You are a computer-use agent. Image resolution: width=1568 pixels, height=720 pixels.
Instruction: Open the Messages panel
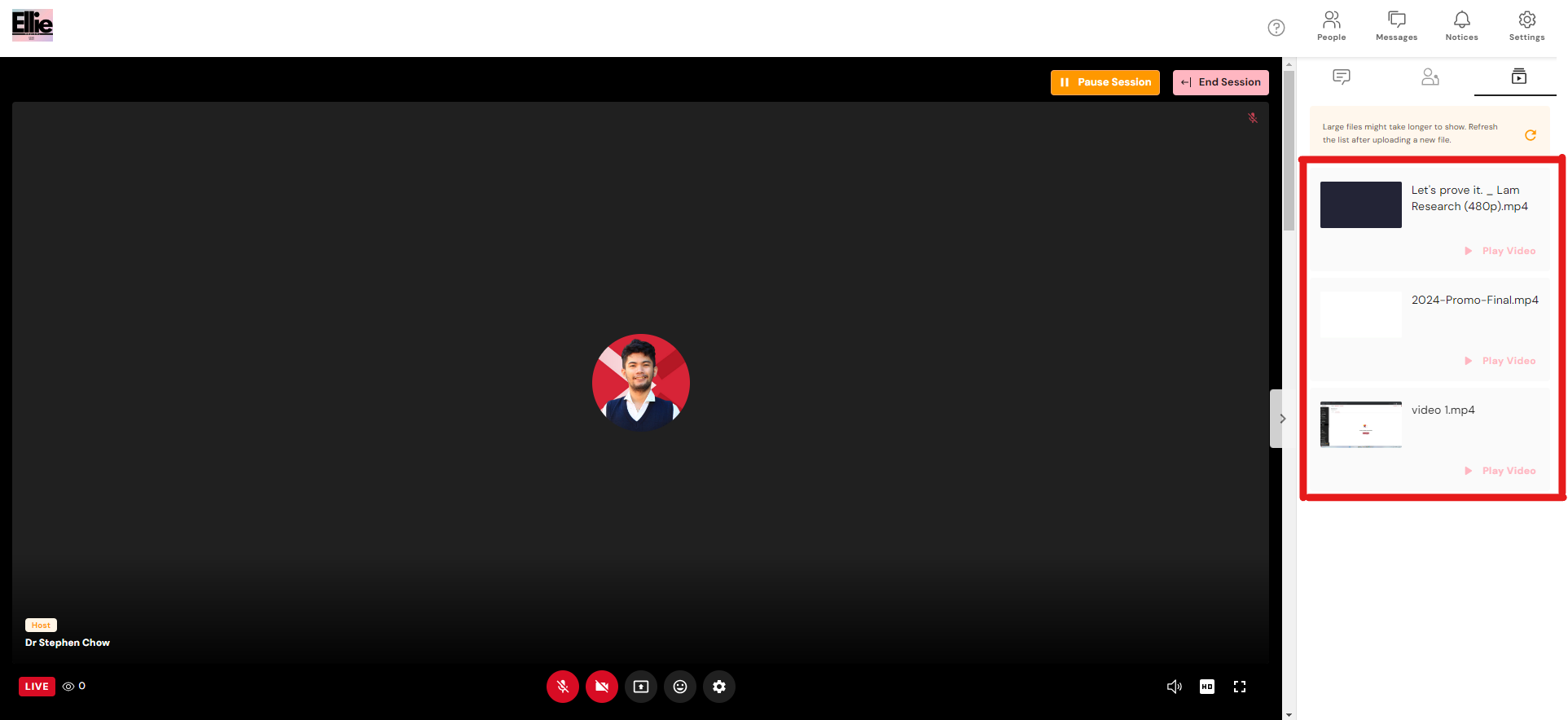1397,26
